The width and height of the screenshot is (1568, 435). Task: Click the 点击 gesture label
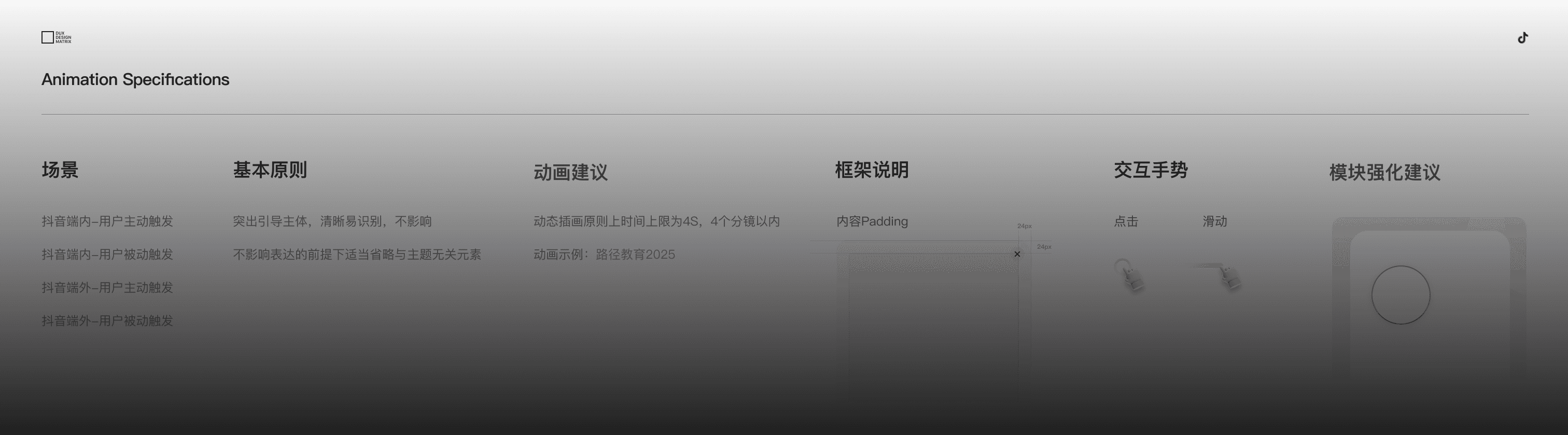(x=1126, y=221)
